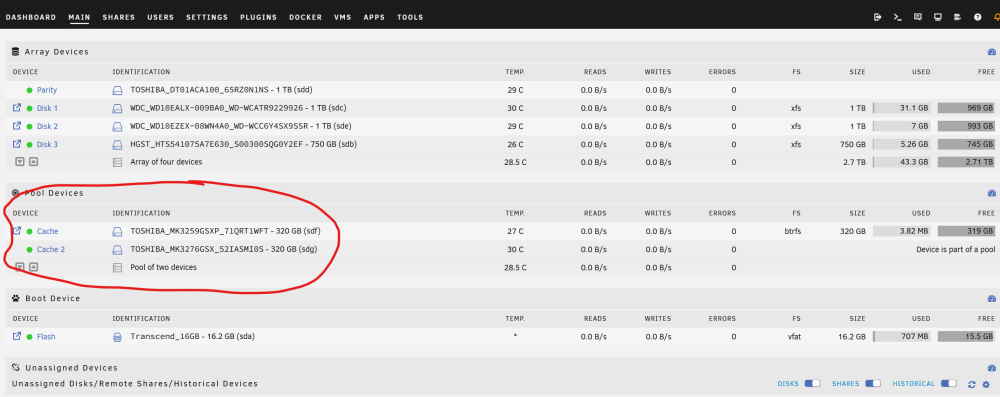Image resolution: width=1000 pixels, height=397 pixels.
Task: Toggle the HISTORICAL switch
Action: point(949,384)
